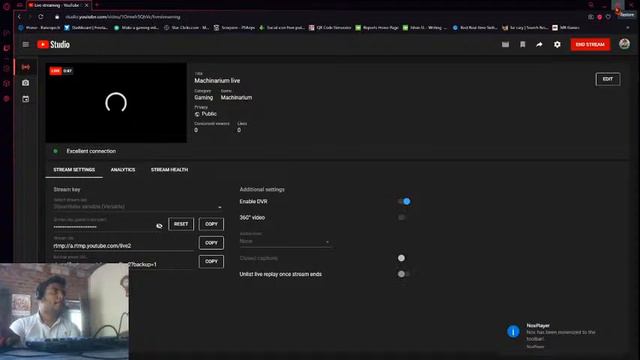Click the Public privacy label

click(x=209, y=114)
